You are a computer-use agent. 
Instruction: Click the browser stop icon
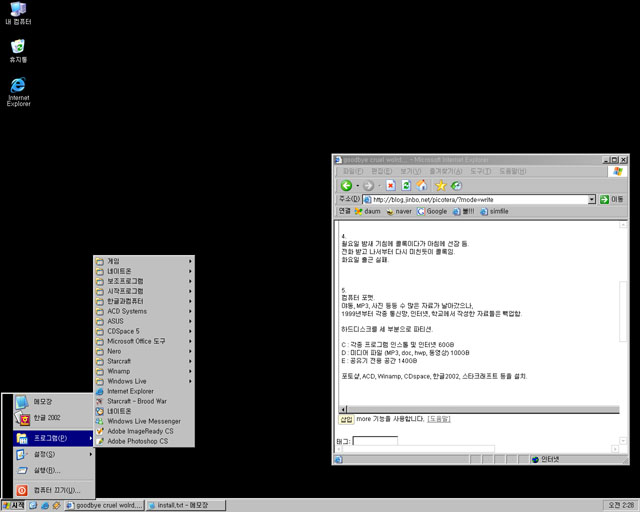[391, 186]
